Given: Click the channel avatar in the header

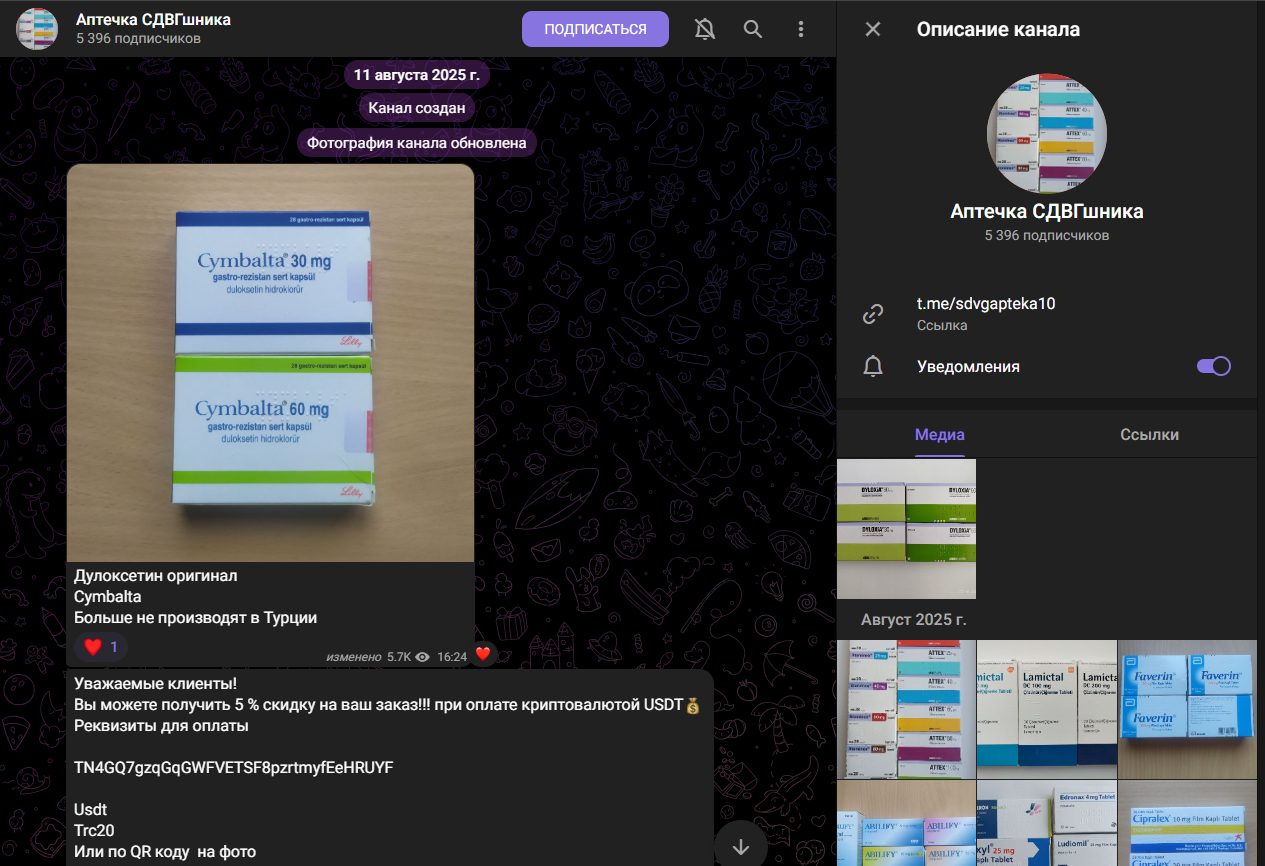Looking at the screenshot, I should [37, 29].
